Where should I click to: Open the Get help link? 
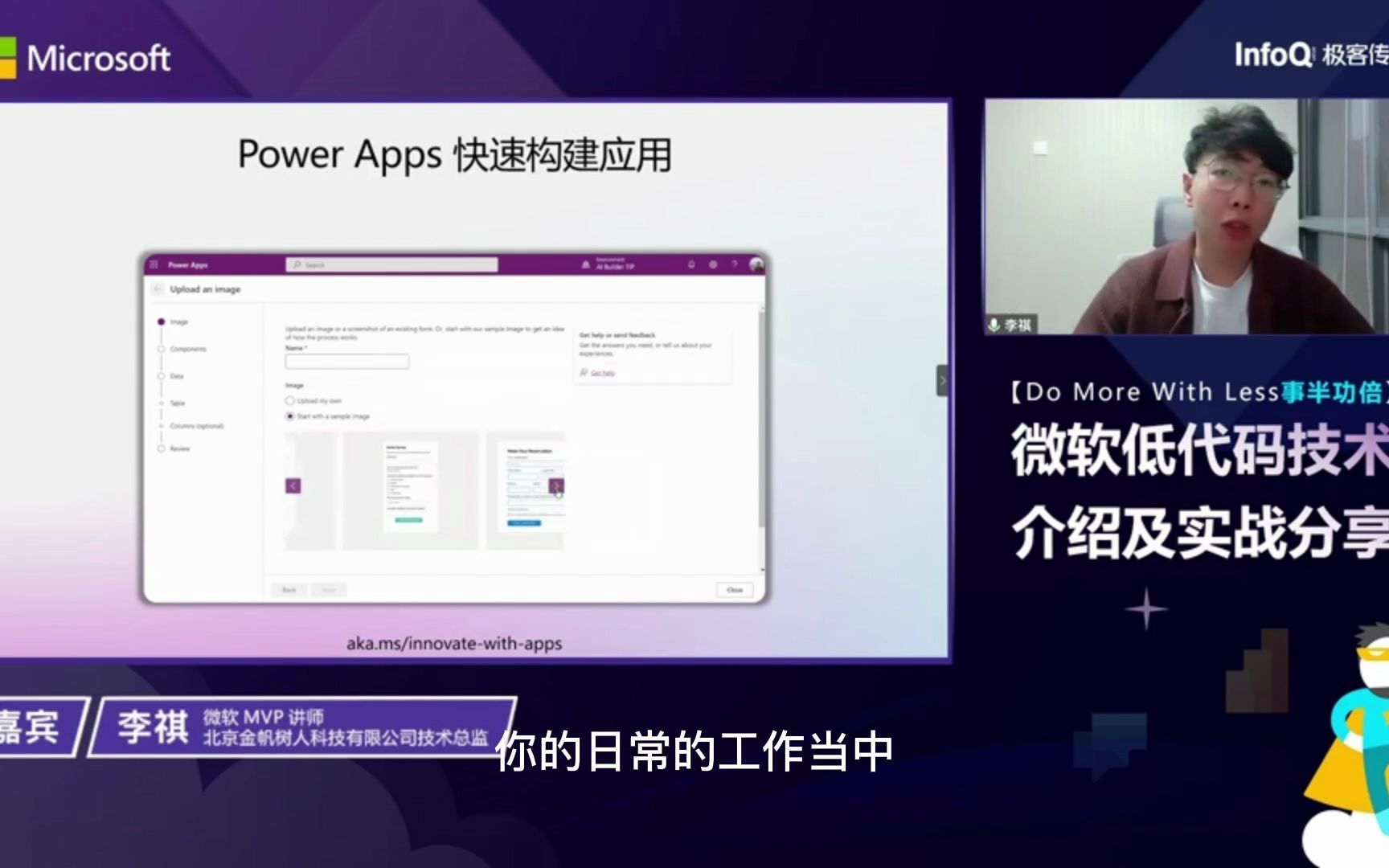[x=603, y=373]
